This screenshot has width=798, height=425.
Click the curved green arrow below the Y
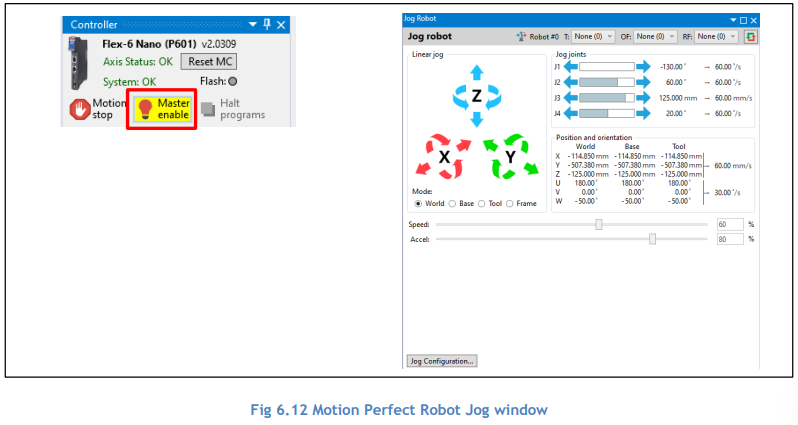click(503, 169)
